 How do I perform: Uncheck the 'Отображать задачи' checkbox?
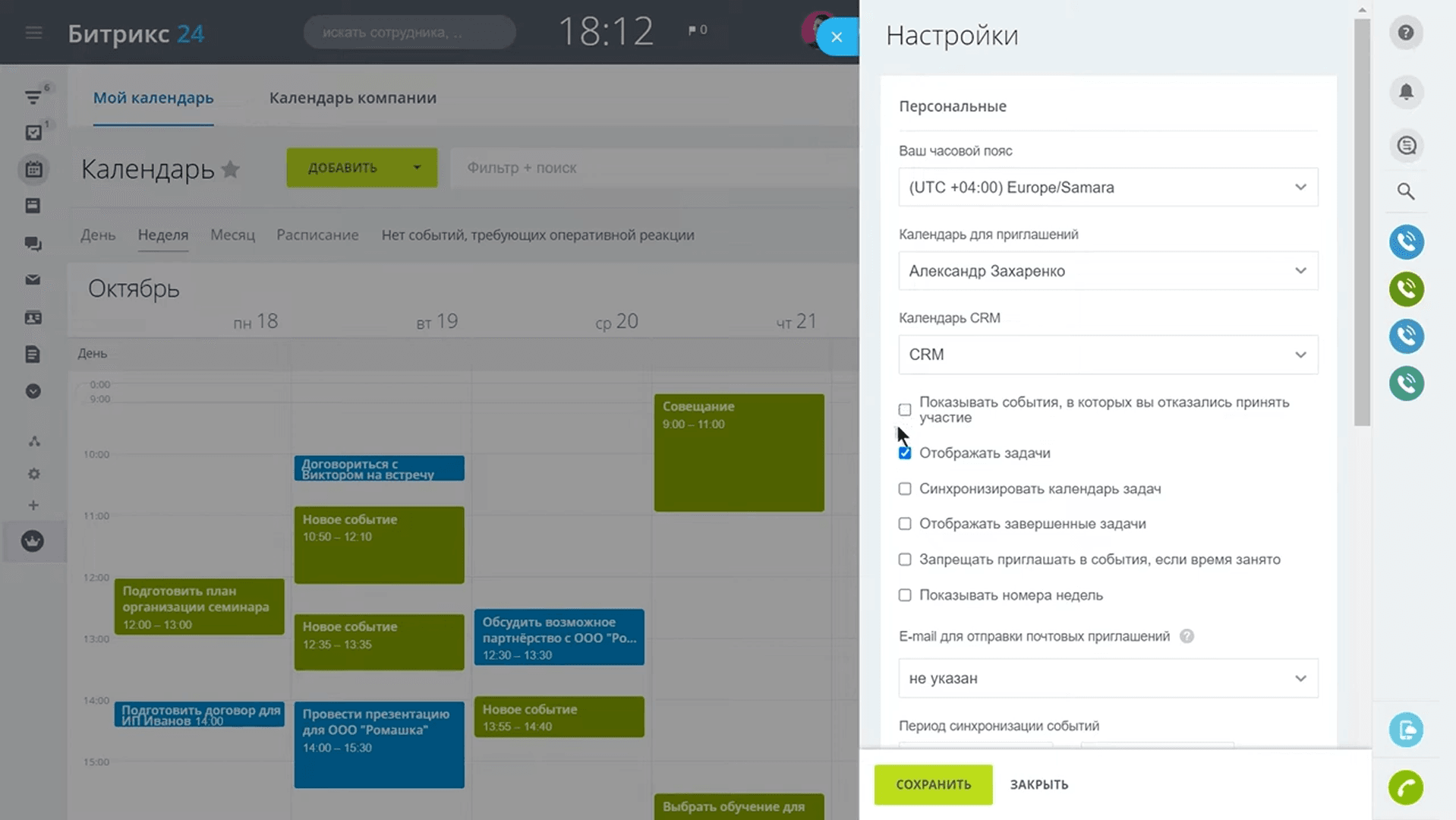click(x=905, y=453)
